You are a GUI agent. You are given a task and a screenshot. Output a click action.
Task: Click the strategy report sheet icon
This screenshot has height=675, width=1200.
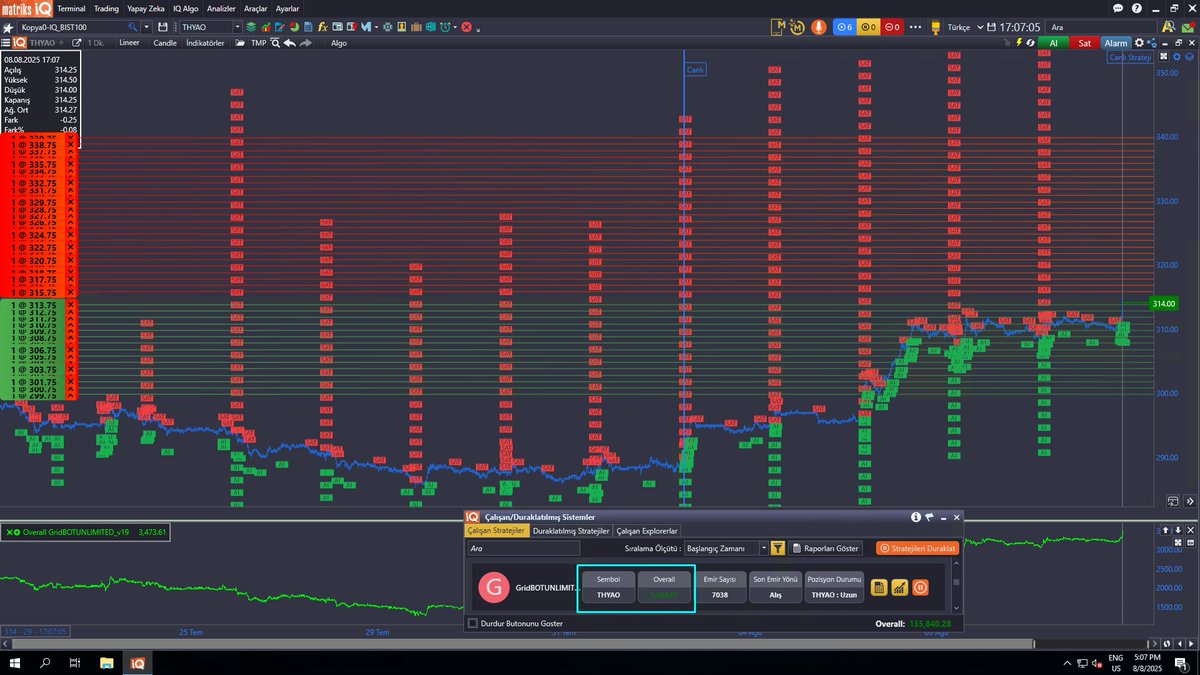click(x=879, y=587)
